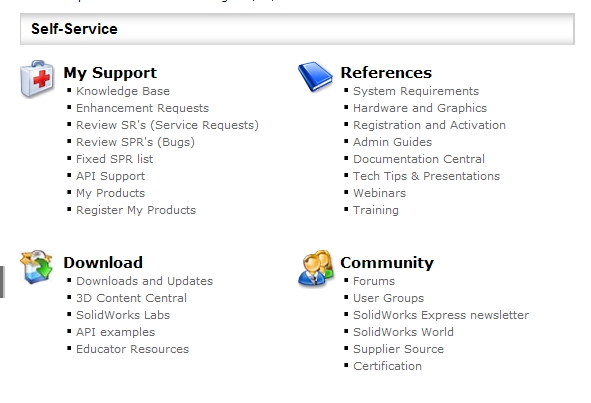Open Review SPR's (Bugs)
Viewport: 591px width, 403px height.
[135, 142]
